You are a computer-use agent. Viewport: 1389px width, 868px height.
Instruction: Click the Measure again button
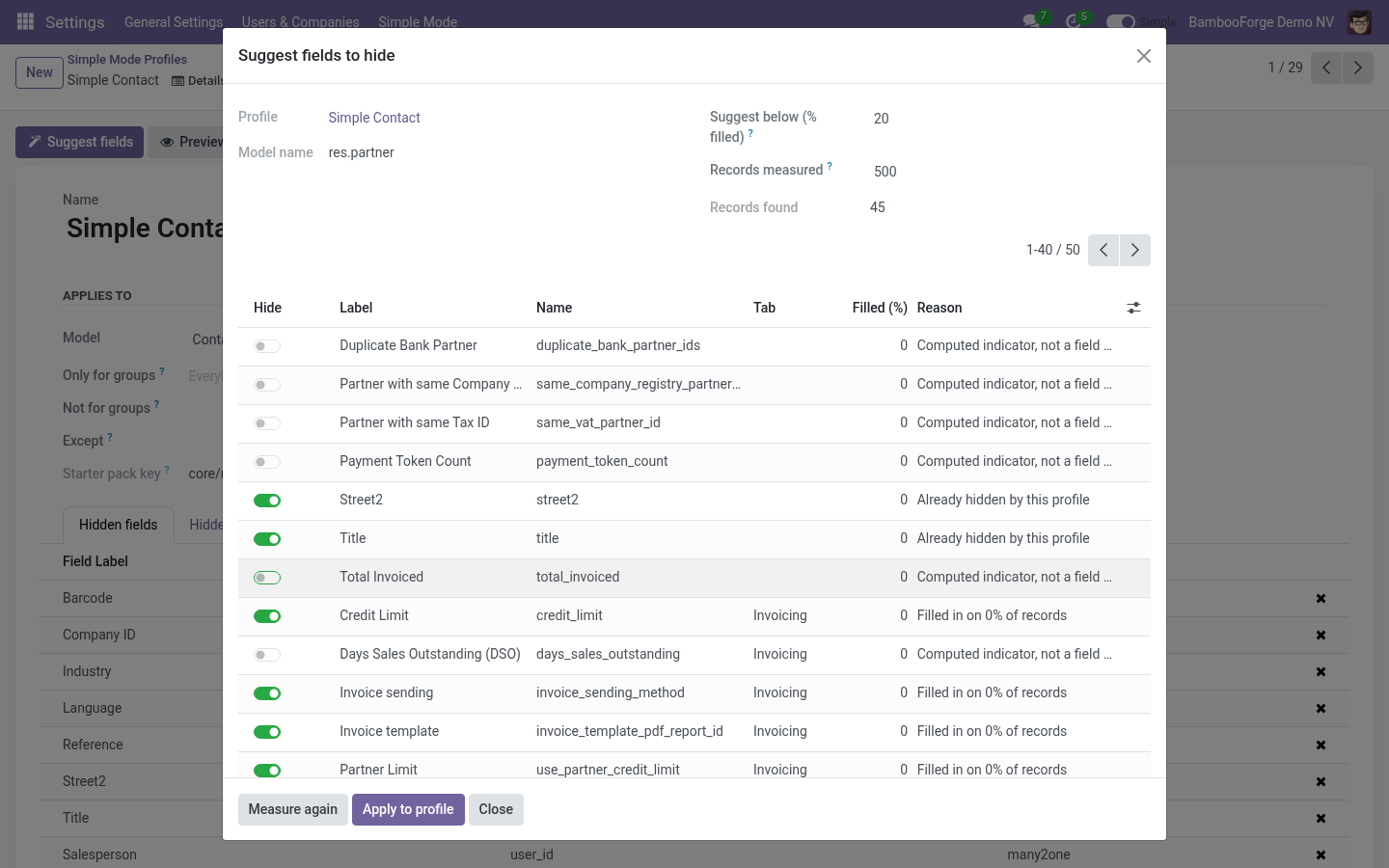tap(293, 809)
